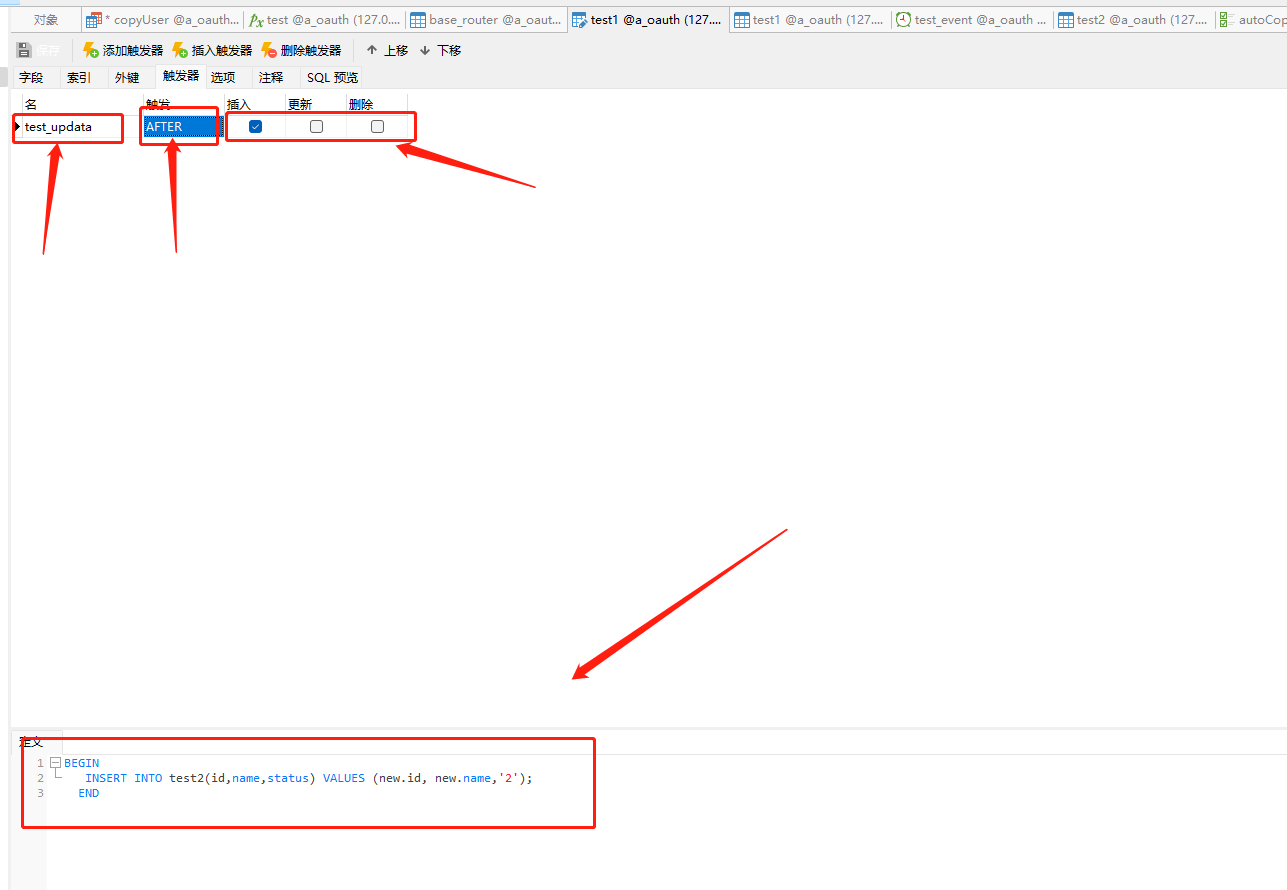Click the row indicator arrow beside test_updata

18,127
